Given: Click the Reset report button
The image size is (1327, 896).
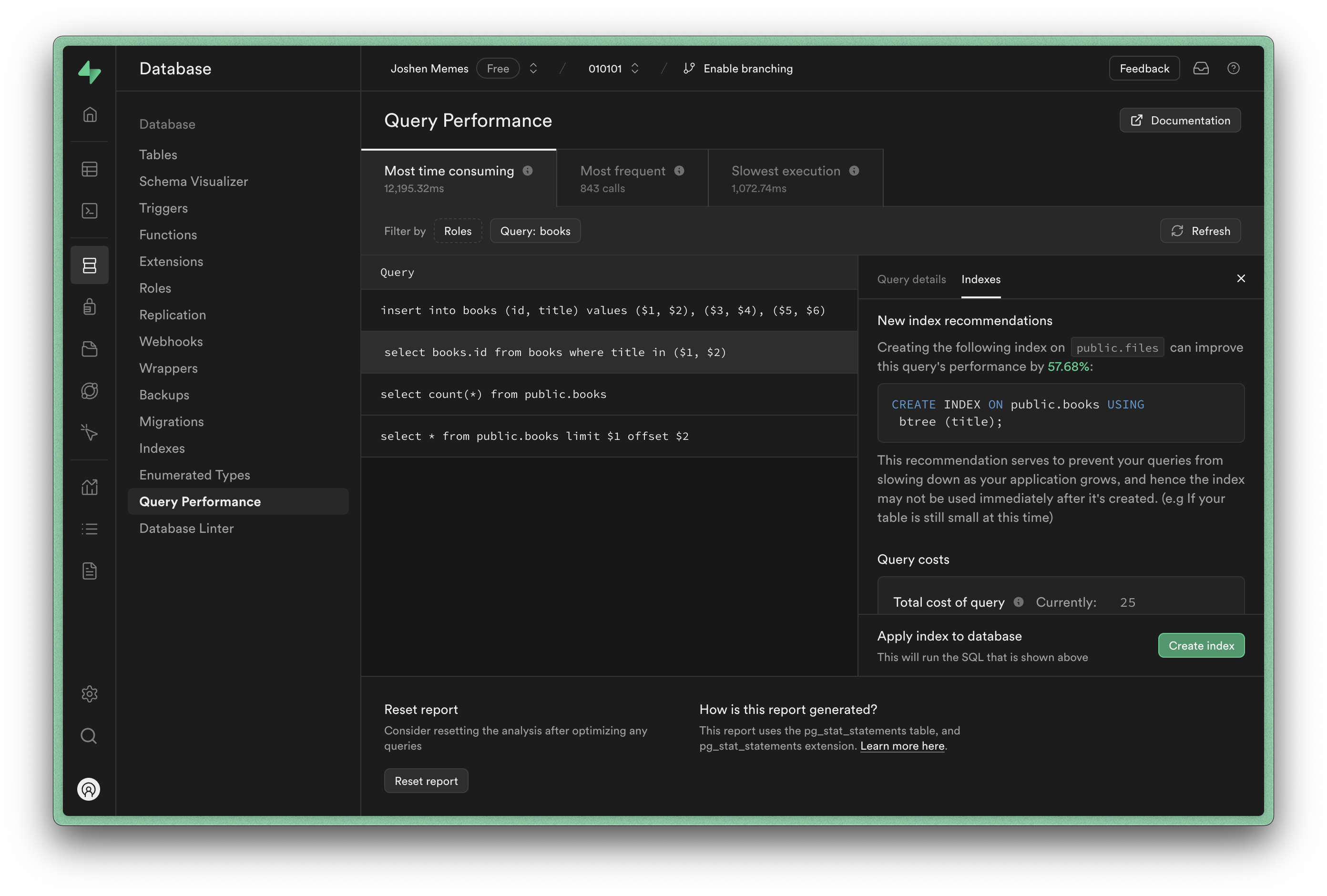Looking at the screenshot, I should 426,780.
